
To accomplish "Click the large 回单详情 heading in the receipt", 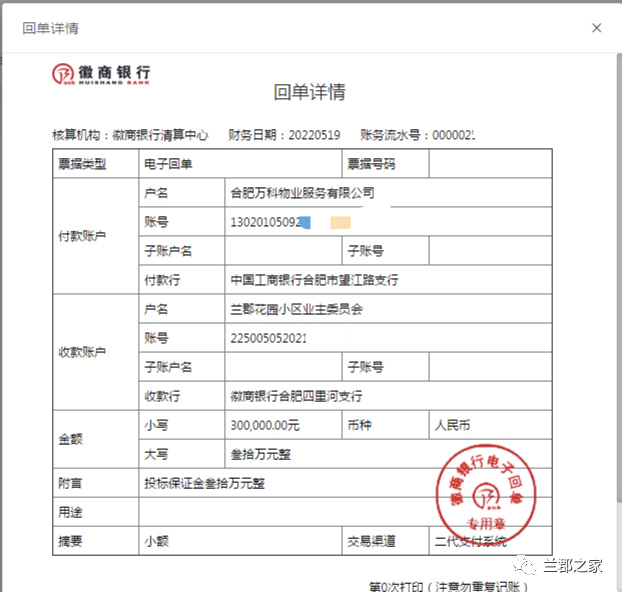I will [309, 92].
